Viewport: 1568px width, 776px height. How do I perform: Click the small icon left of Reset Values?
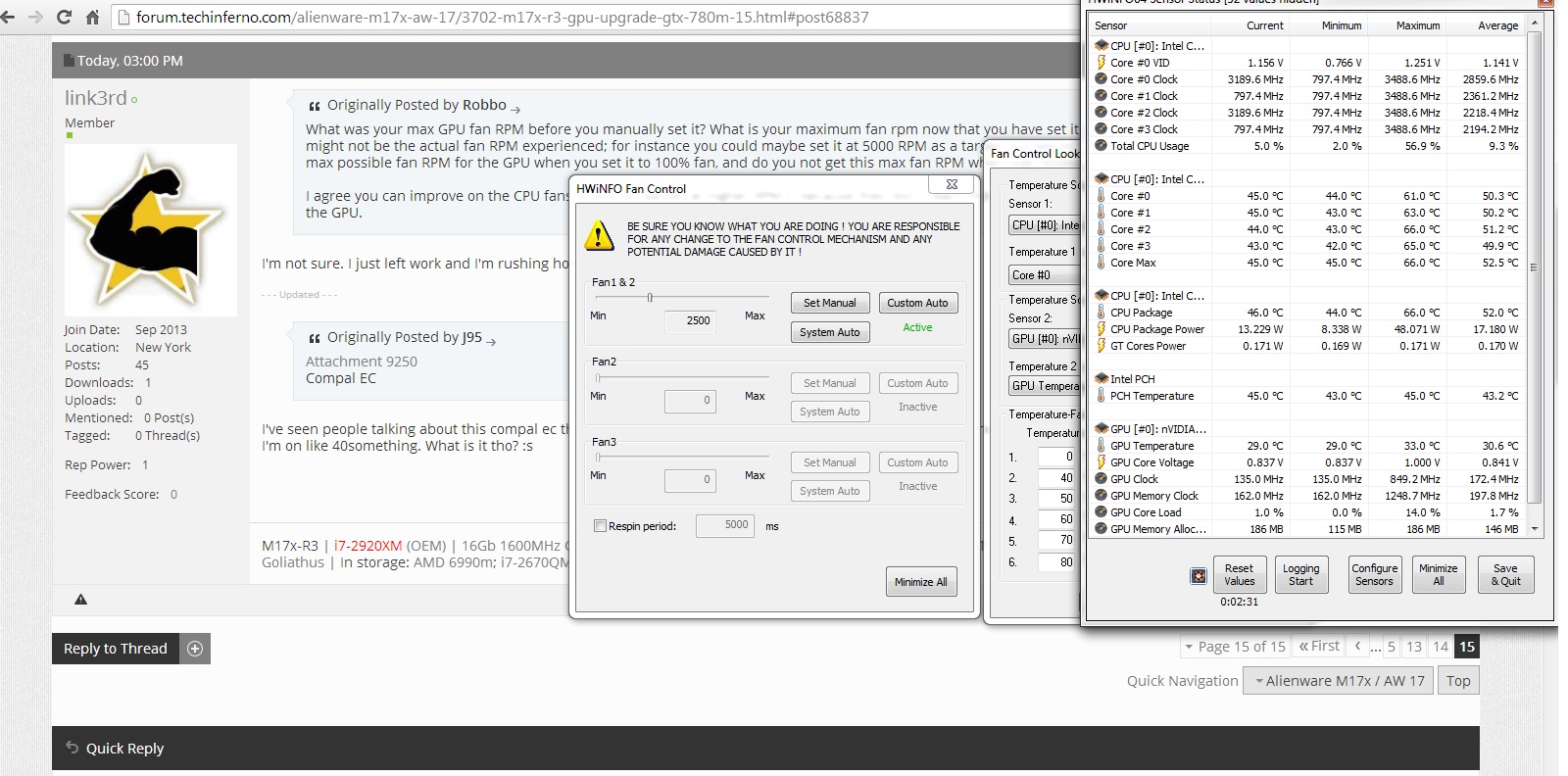(1199, 576)
